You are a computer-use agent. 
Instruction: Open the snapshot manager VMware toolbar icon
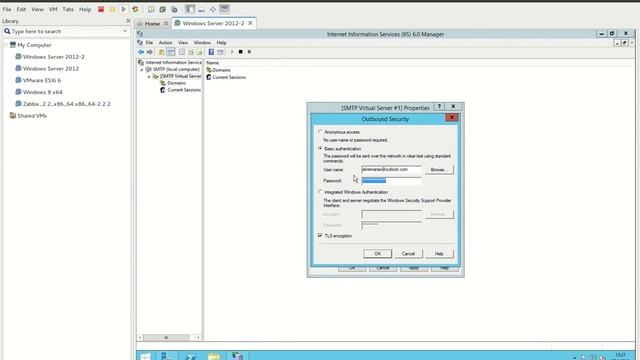point(174,9)
